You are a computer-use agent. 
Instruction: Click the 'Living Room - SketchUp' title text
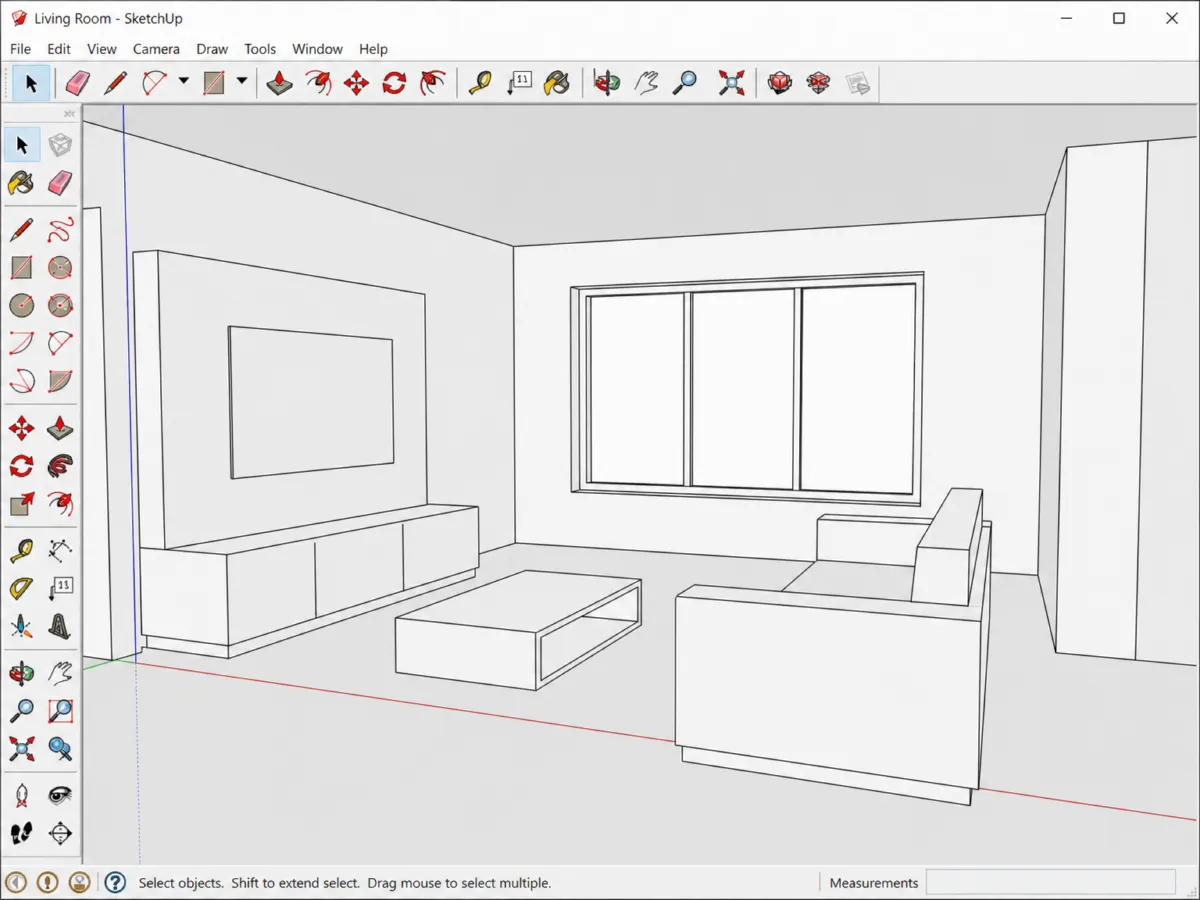pyautogui.click(x=108, y=18)
